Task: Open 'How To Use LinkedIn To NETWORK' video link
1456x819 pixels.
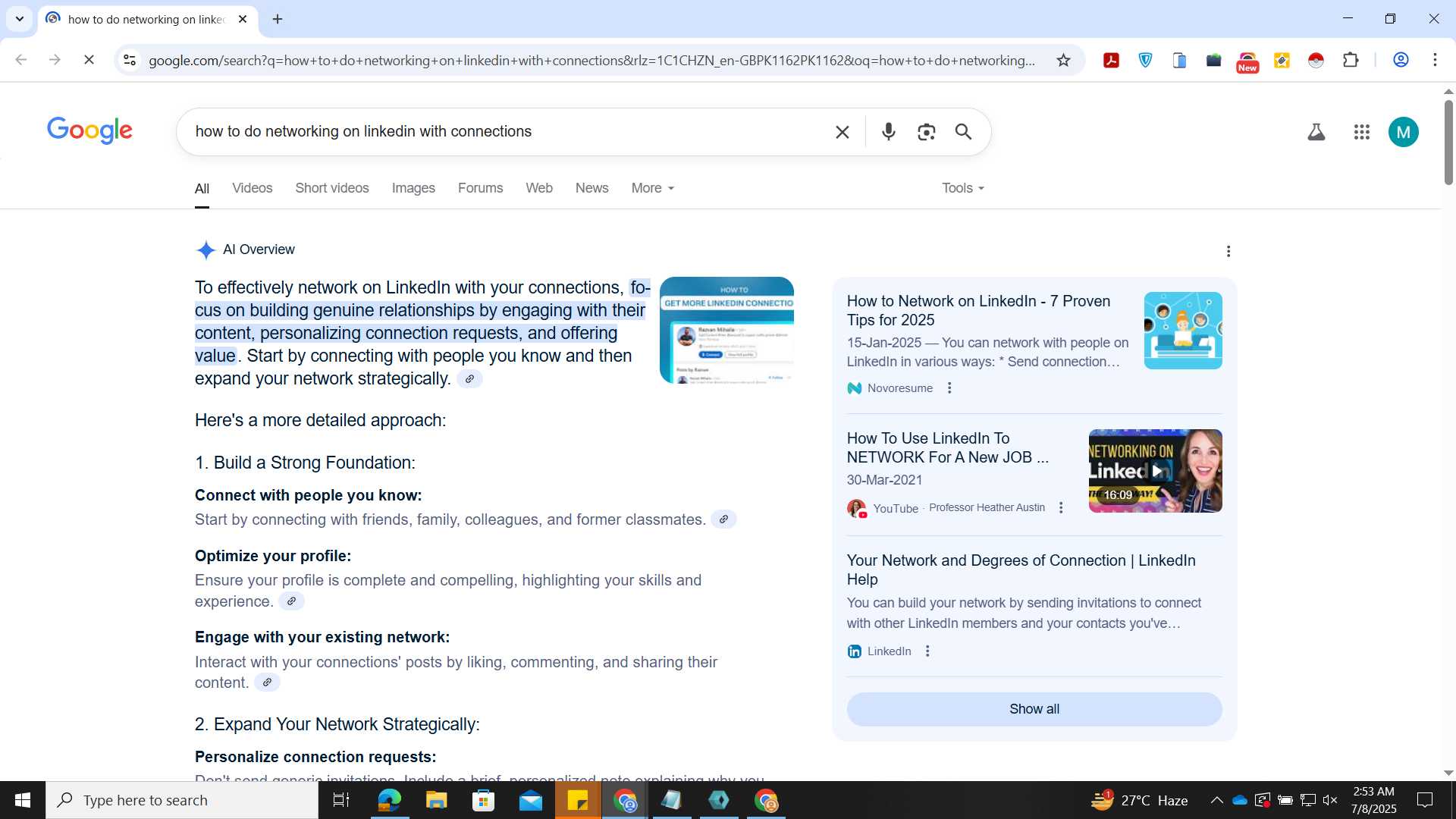Action: 948,448
